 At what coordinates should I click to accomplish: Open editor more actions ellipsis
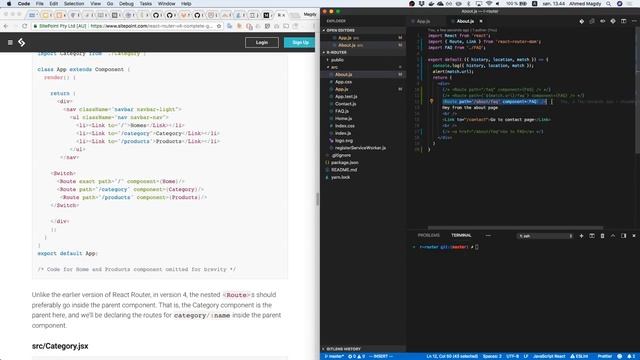point(634,21)
